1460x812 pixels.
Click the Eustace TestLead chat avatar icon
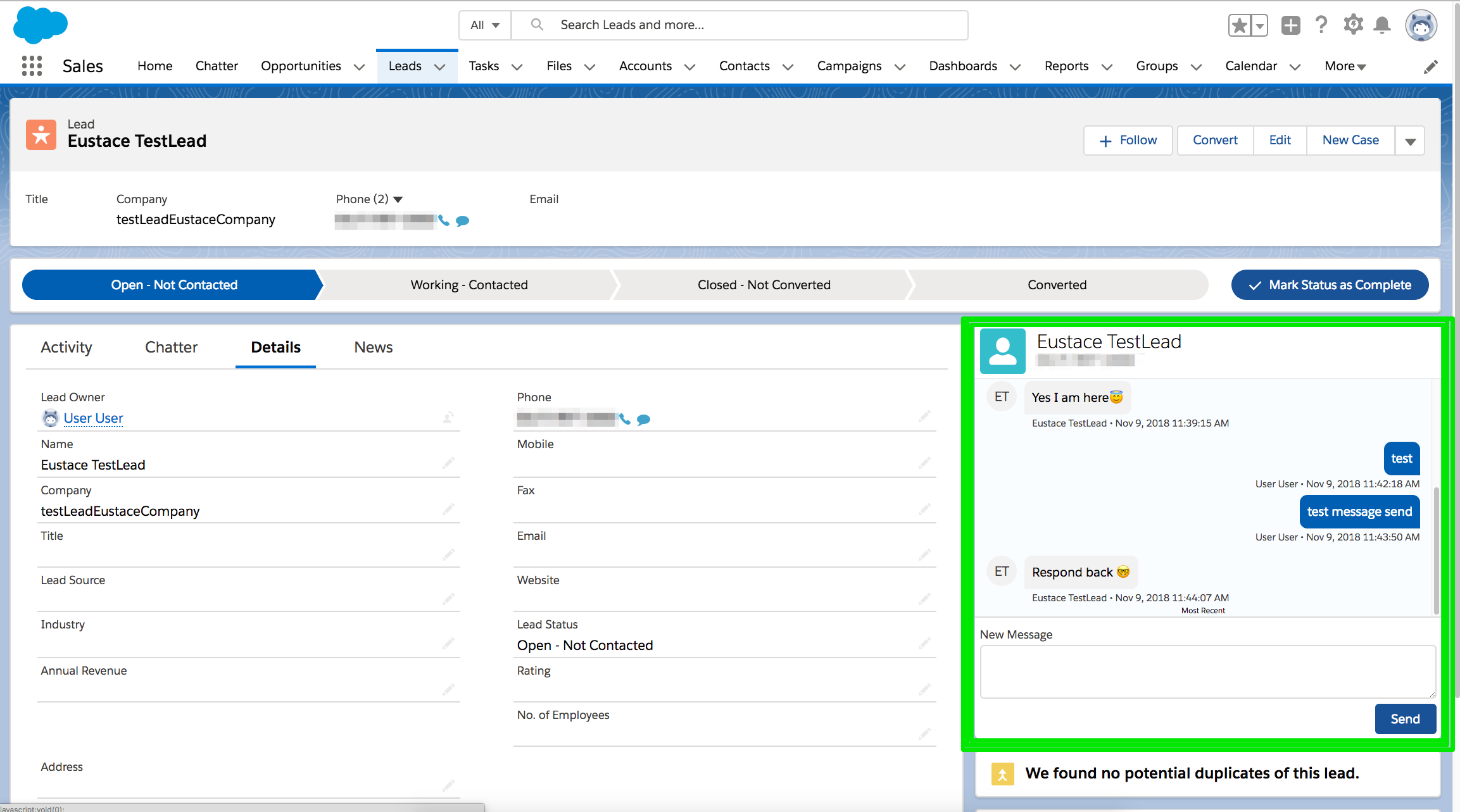1003,351
